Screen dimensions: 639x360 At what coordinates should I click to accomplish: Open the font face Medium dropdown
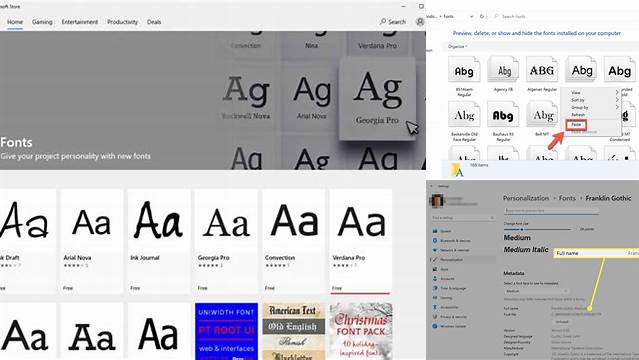(x=535, y=291)
